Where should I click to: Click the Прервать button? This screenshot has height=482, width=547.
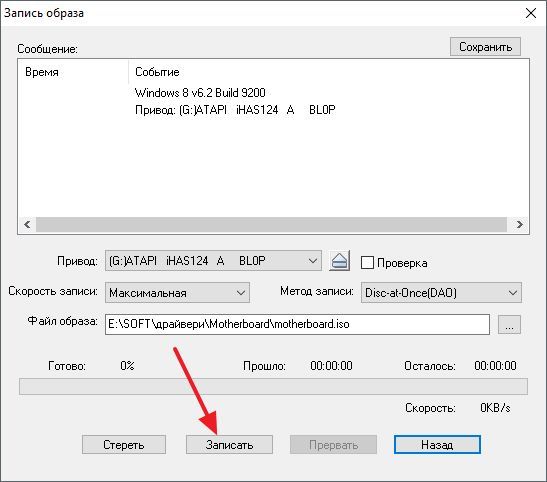[333, 444]
